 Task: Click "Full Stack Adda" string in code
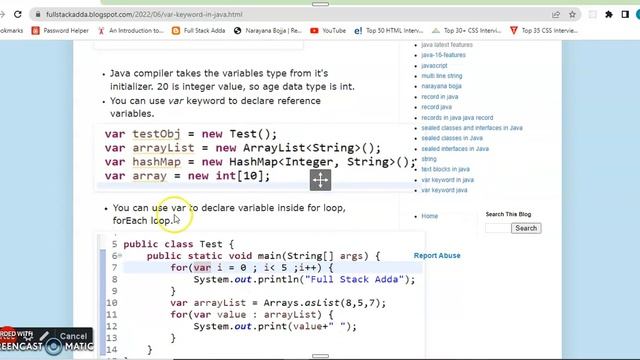[x=354, y=279]
